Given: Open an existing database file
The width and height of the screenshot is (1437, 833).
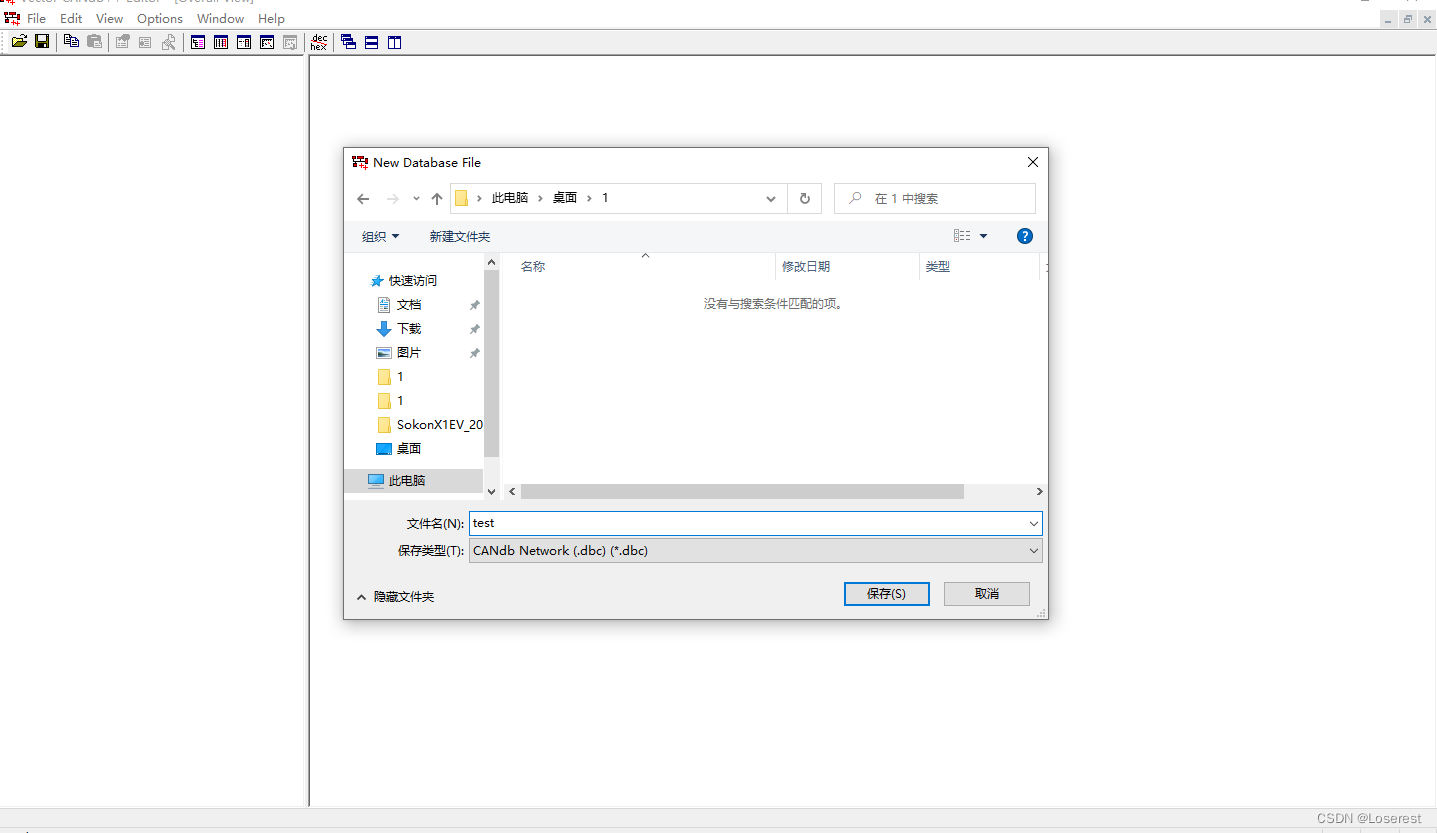Looking at the screenshot, I should [x=18, y=40].
